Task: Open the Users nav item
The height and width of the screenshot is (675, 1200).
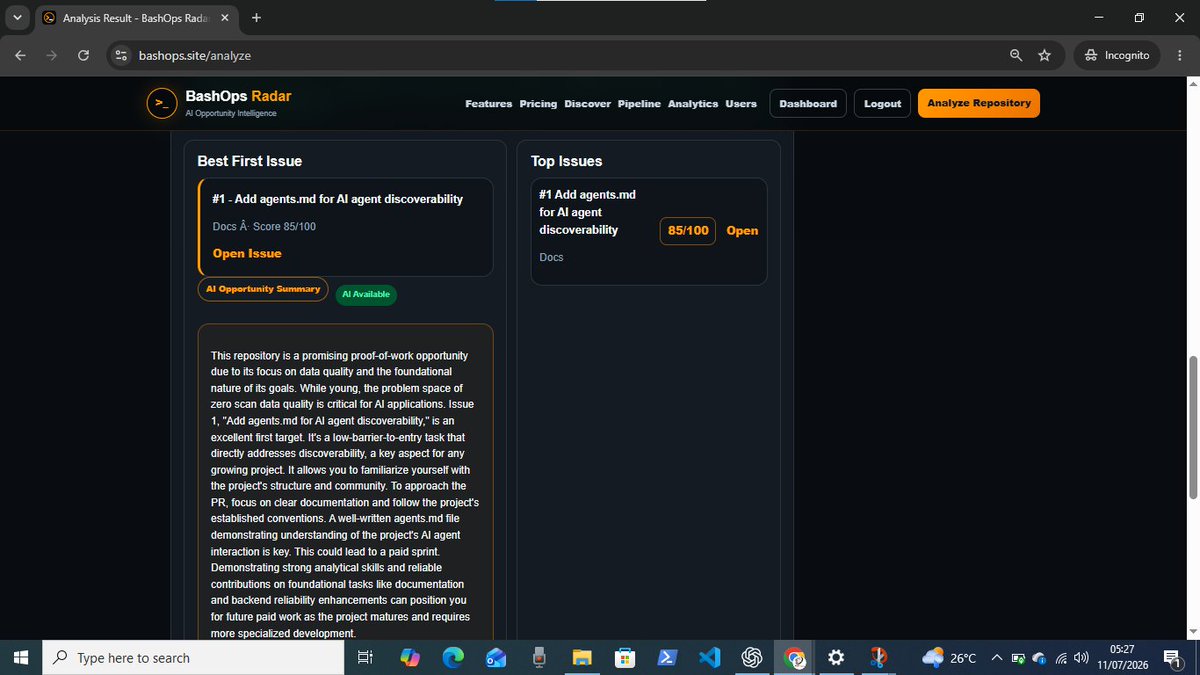Action: pyautogui.click(x=741, y=104)
